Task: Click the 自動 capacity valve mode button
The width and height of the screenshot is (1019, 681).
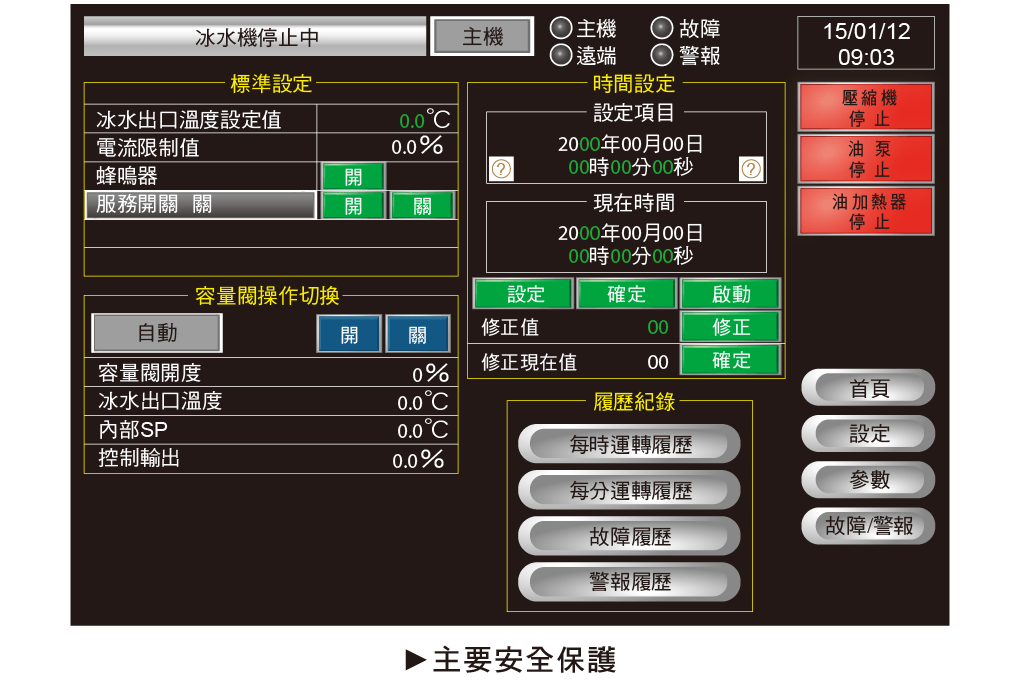Action: tap(157, 333)
